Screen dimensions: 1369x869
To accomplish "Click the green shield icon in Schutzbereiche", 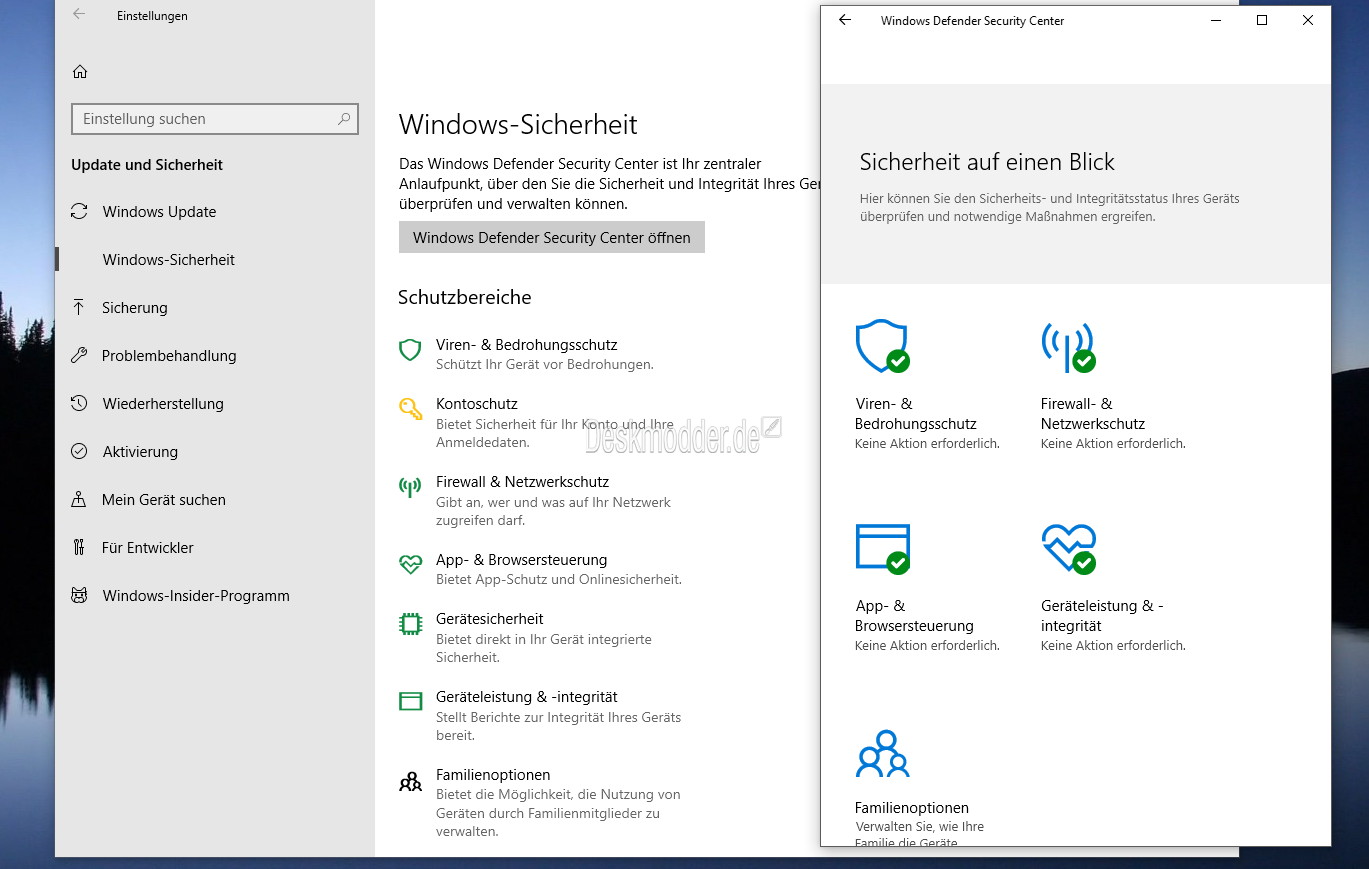I will [410, 349].
